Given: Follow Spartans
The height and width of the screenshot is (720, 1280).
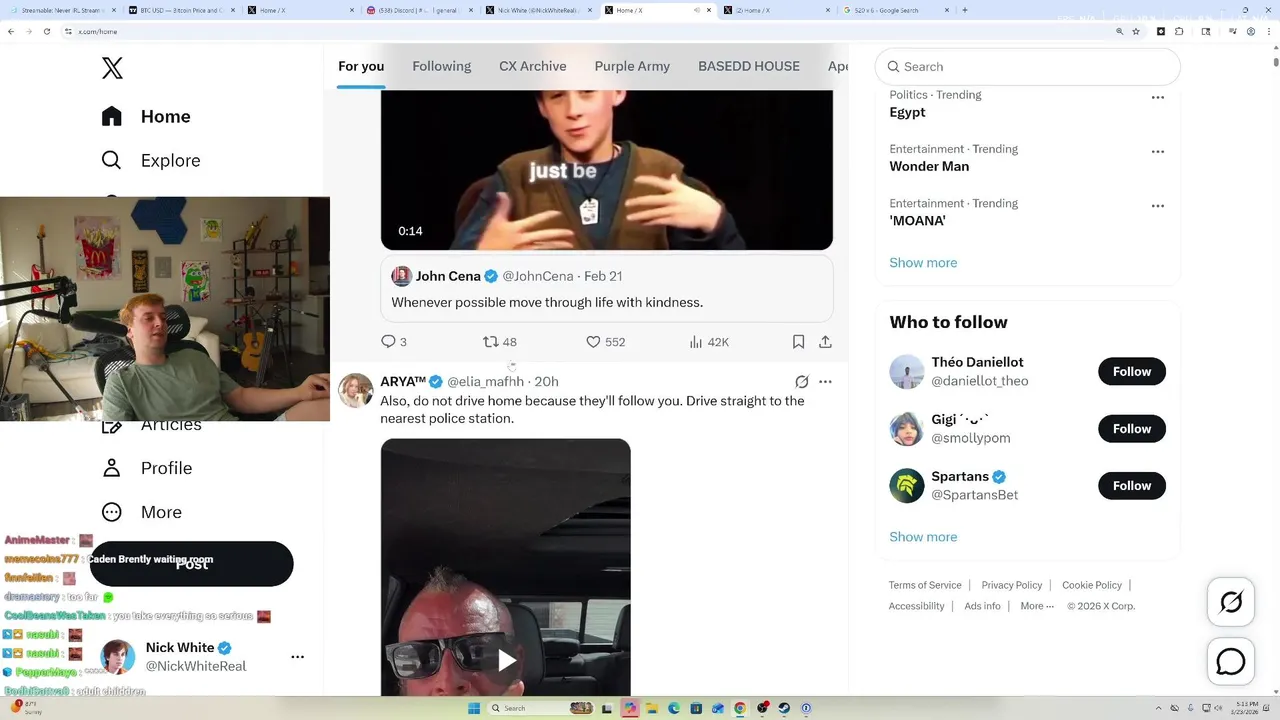Looking at the screenshot, I should [1132, 485].
